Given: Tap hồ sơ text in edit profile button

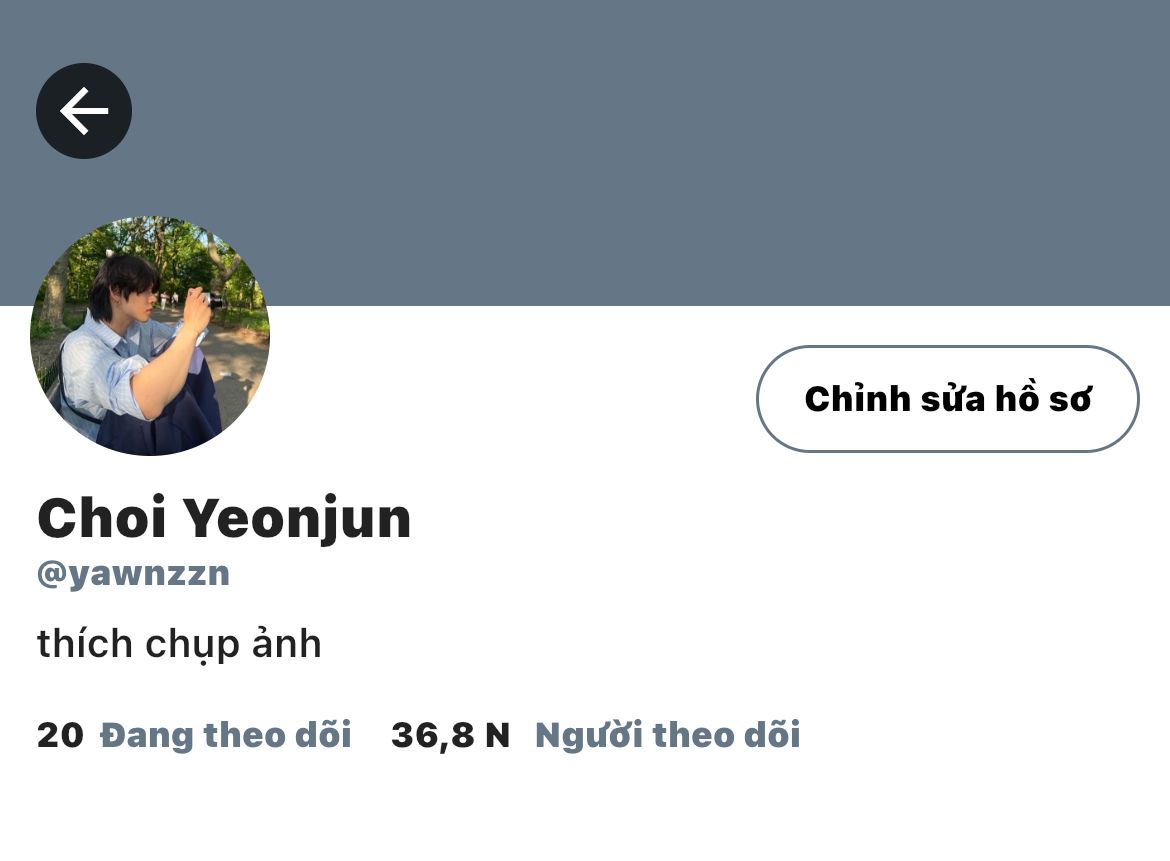Looking at the screenshot, I should 1044,398.
